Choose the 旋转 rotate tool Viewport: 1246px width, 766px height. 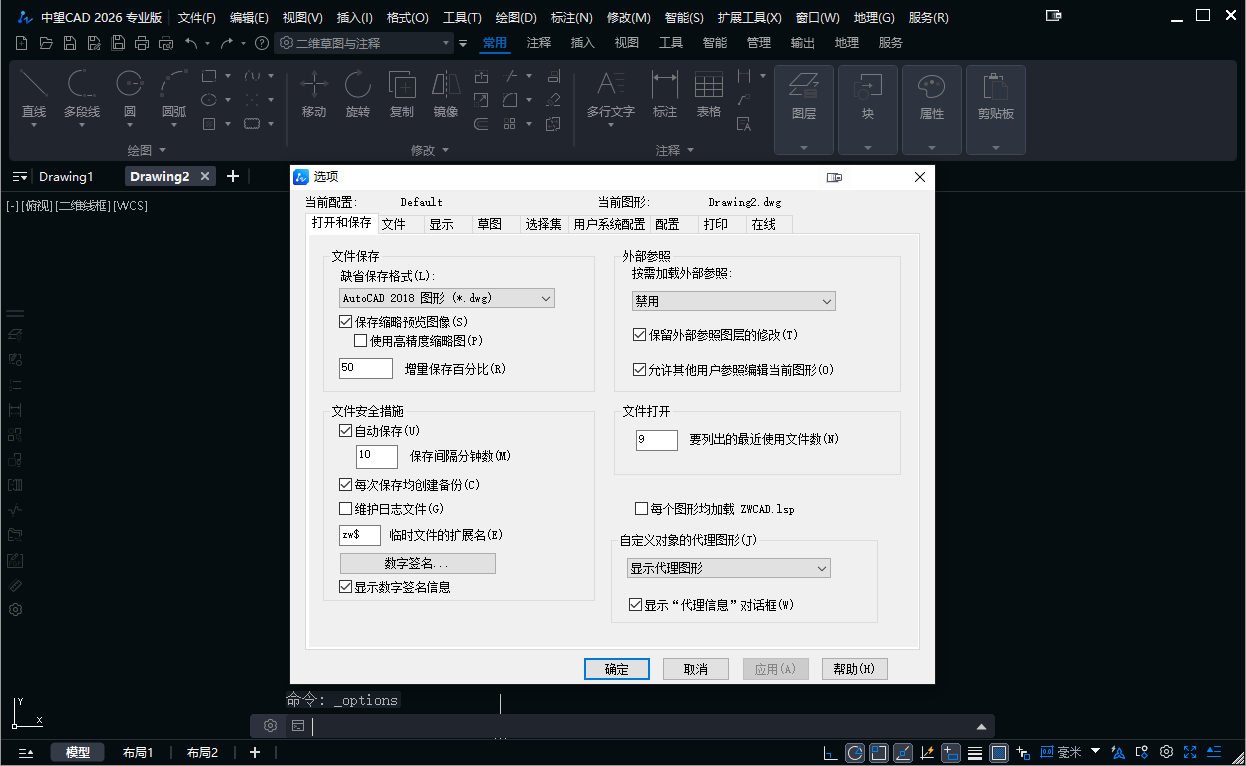pos(357,95)
